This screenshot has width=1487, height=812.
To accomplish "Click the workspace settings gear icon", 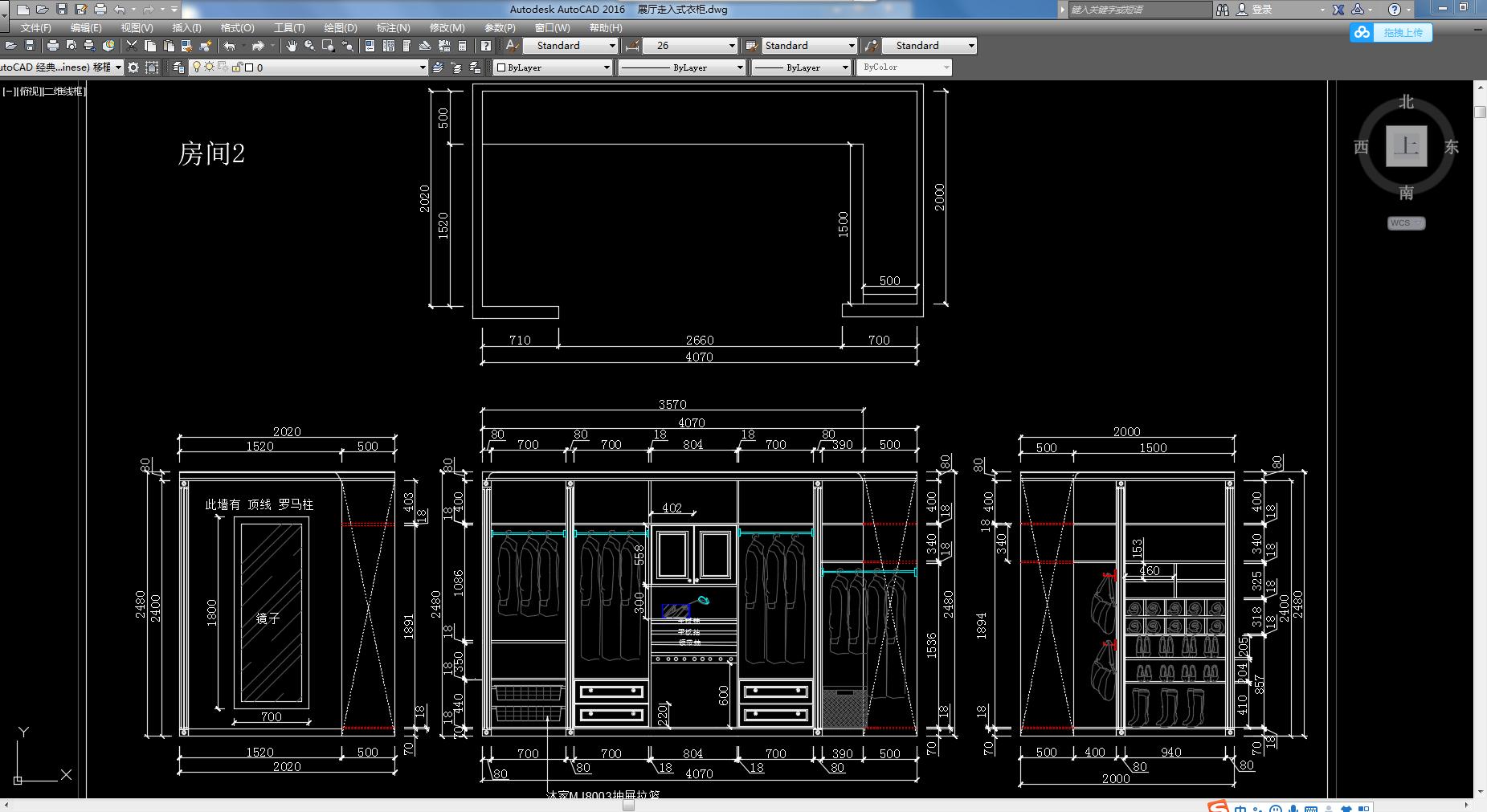I will coord(133,67).
